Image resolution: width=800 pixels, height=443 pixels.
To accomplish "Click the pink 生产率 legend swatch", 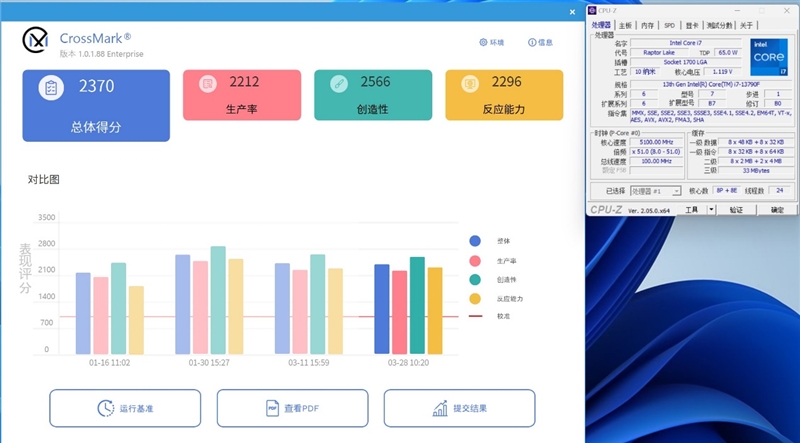I will pos(475,261).
